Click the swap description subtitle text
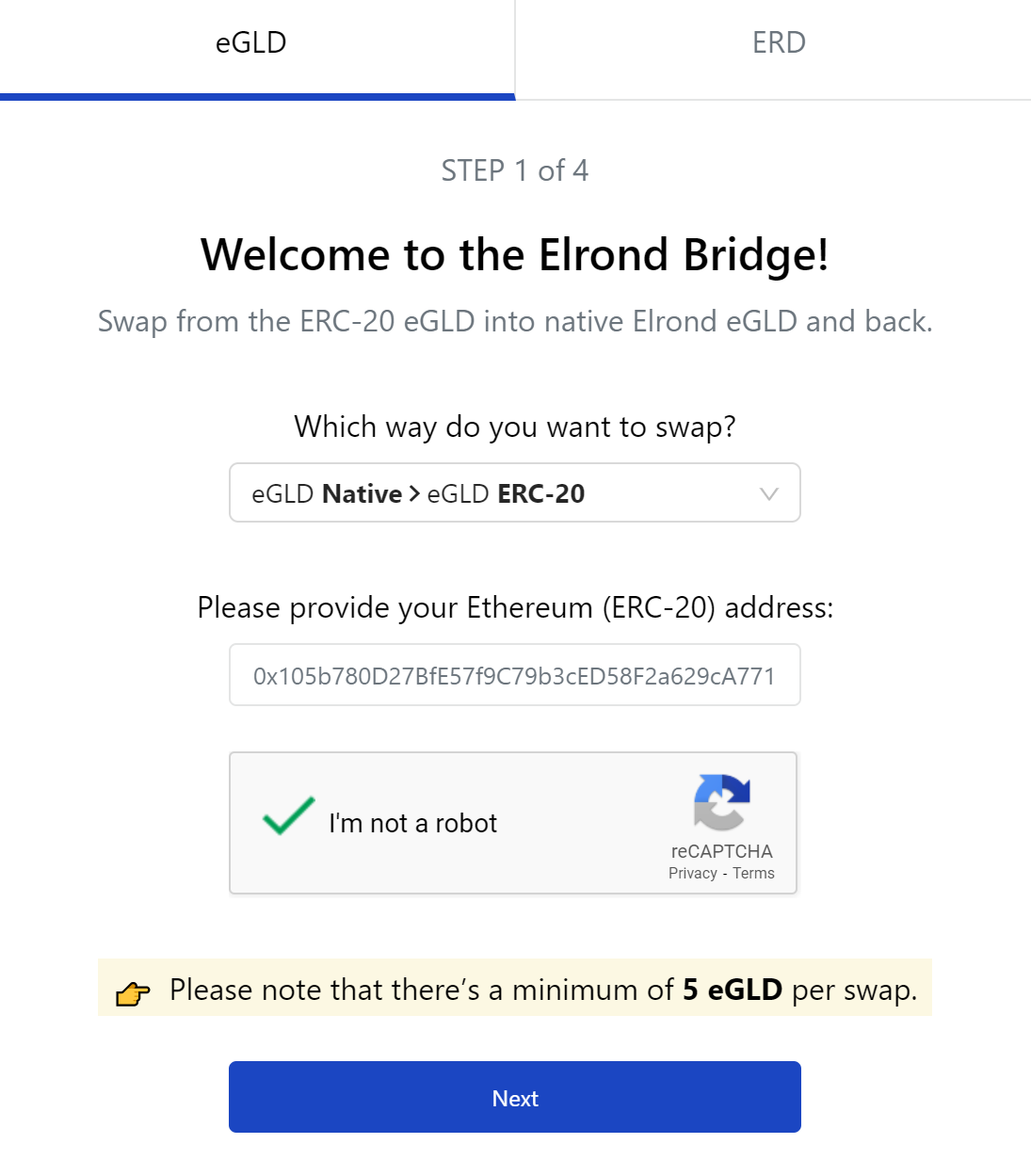The image size is (1031, 1176). coord(515,321)
